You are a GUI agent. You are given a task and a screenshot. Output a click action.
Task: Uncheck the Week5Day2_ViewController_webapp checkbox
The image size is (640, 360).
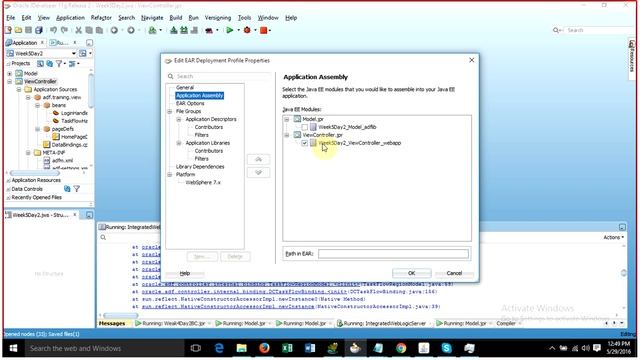coord(304,143)
